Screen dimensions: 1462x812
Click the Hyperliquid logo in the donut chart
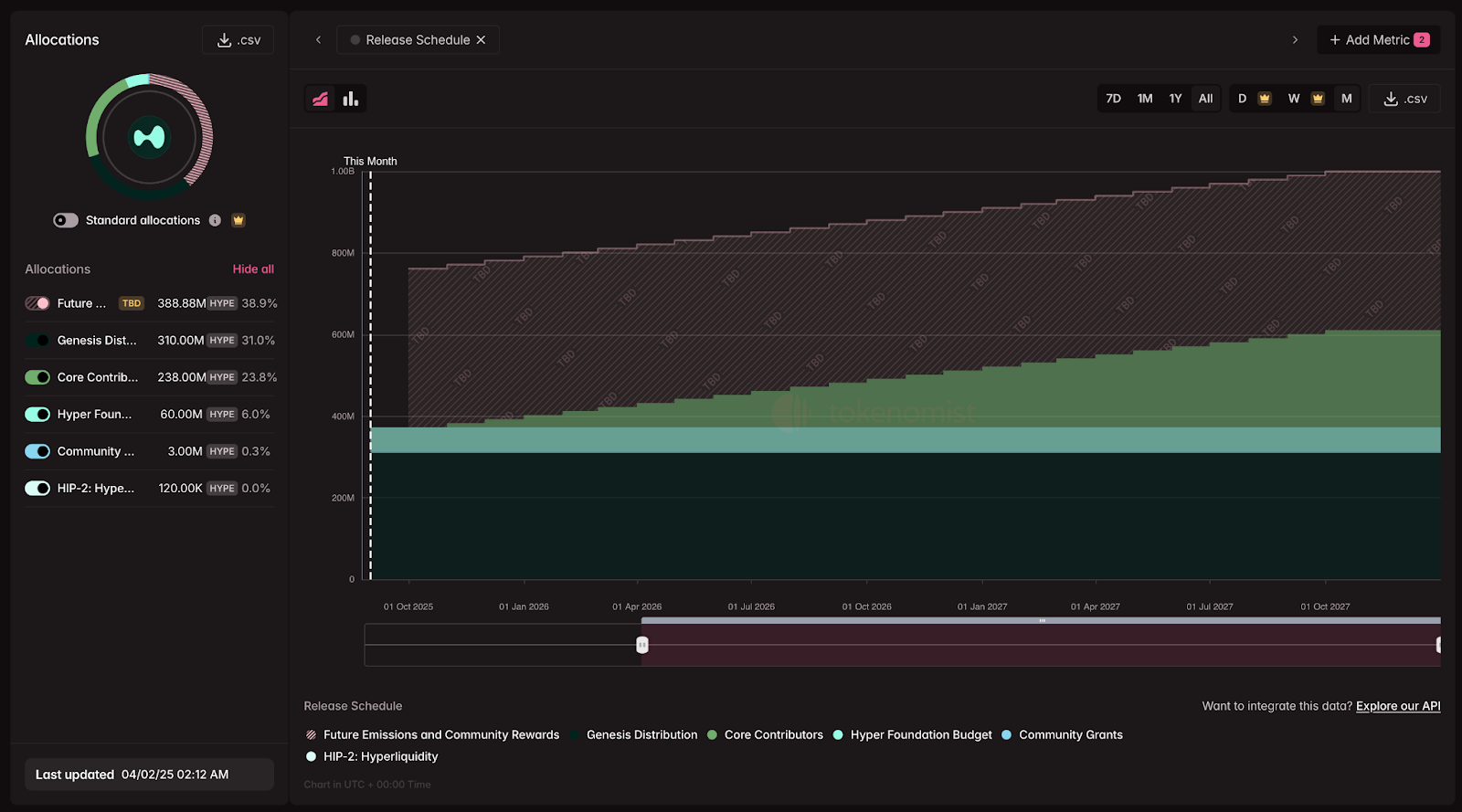click(x=149, y=137)
